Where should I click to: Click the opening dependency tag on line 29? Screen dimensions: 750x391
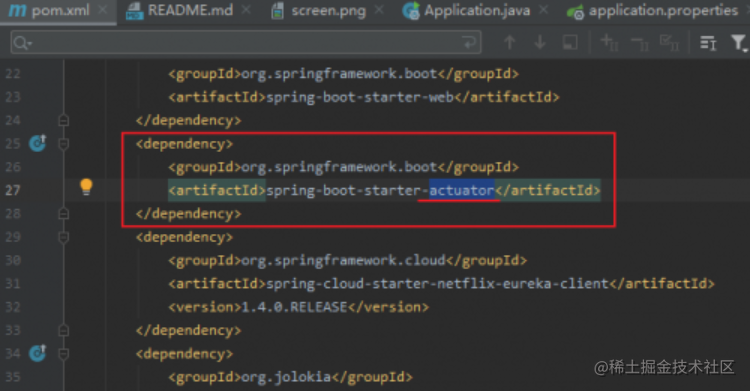click(184, 237)
